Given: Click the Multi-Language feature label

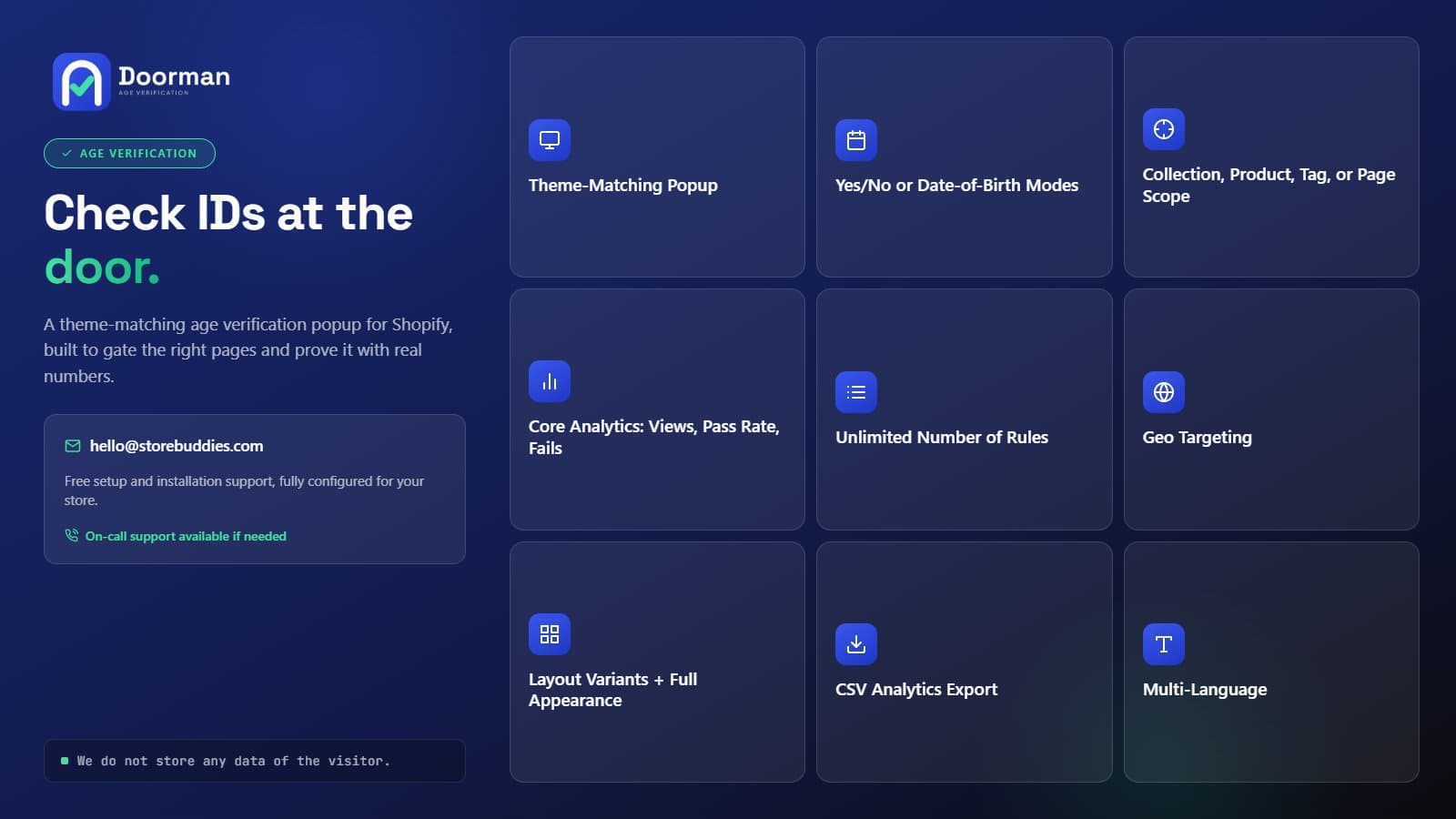Looking at the screenshot, I should (x=1205, y=690).
